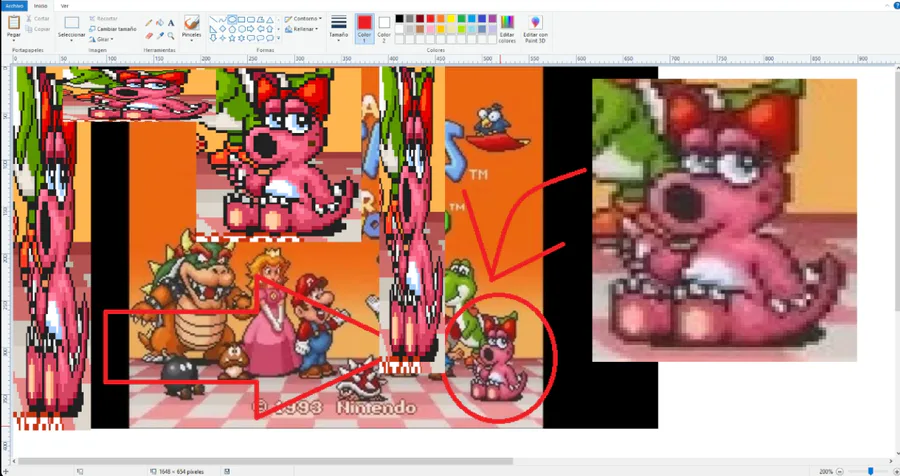This screenshot has width=900, height=476.
Task: Open the Archivo menu
Action: coord(14,6)
